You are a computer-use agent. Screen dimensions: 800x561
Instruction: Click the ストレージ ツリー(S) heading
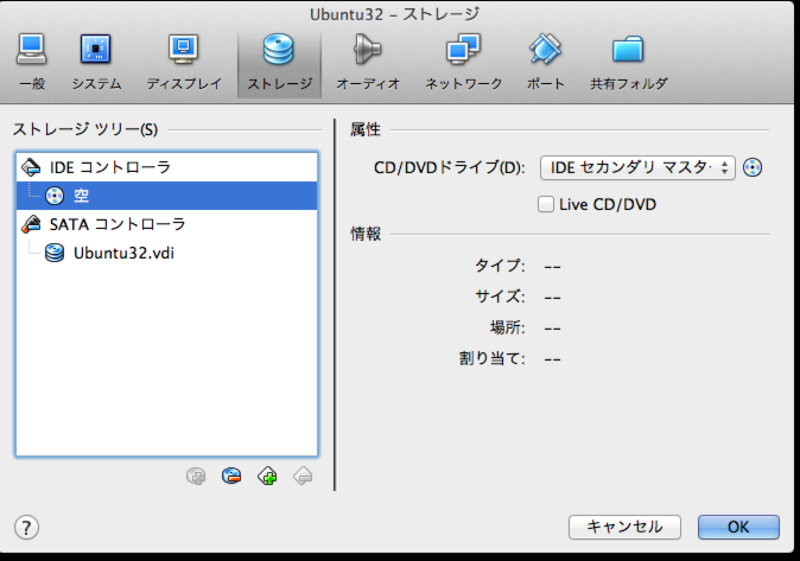[85, 130]
